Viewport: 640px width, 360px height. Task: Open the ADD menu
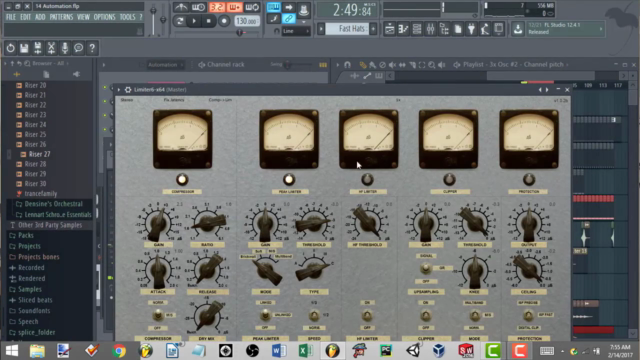(40, 17)
